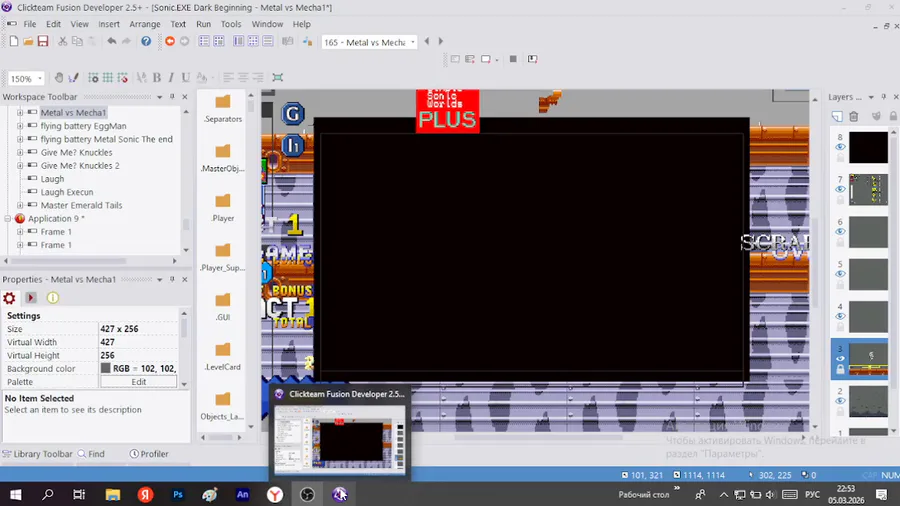
Task: Click the Clickteam Fusion taskbar preview thumbnail
Action: coord(339,440)
